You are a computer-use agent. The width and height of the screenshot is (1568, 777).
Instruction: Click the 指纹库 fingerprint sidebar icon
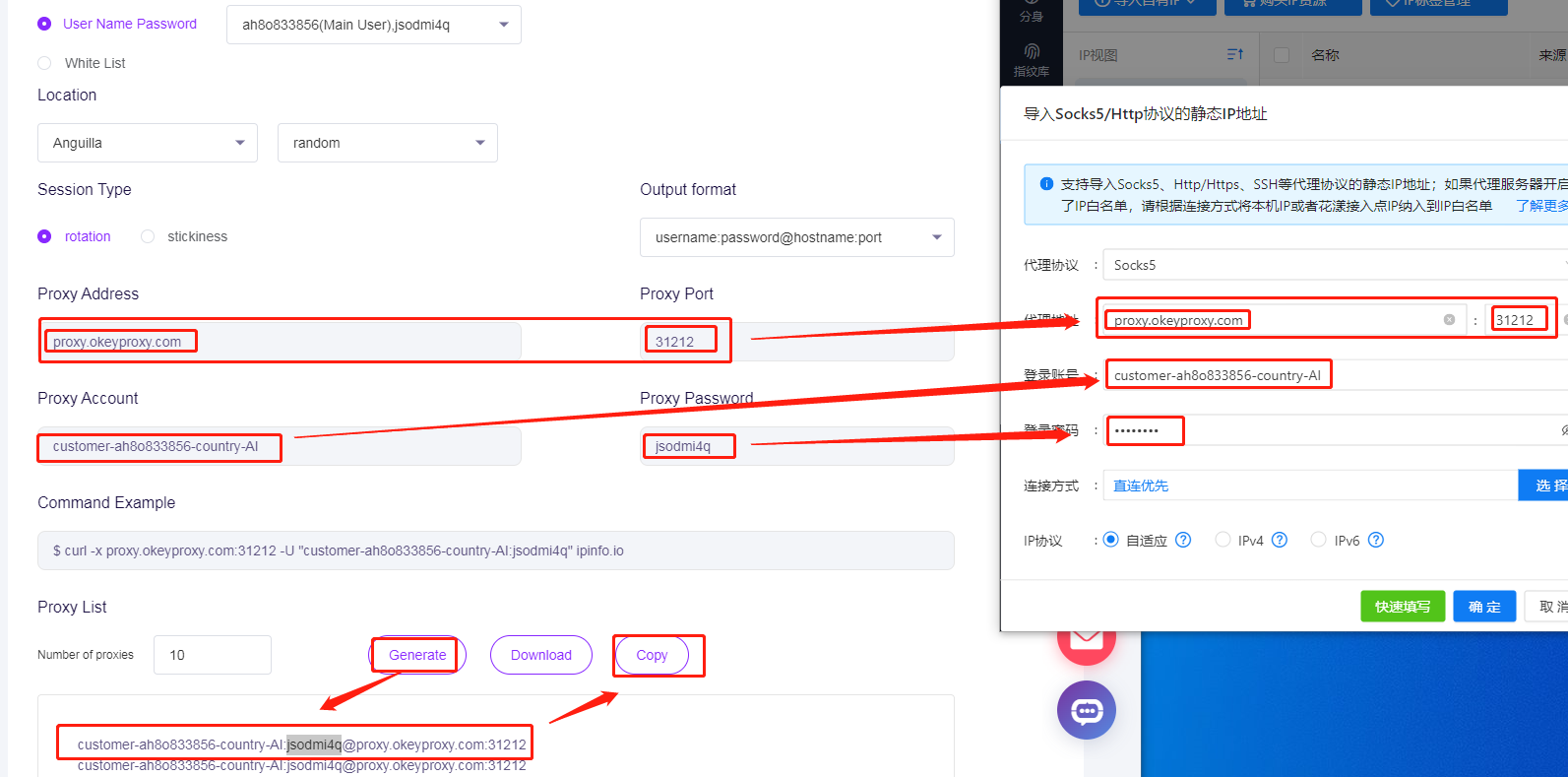(1031, 58)
